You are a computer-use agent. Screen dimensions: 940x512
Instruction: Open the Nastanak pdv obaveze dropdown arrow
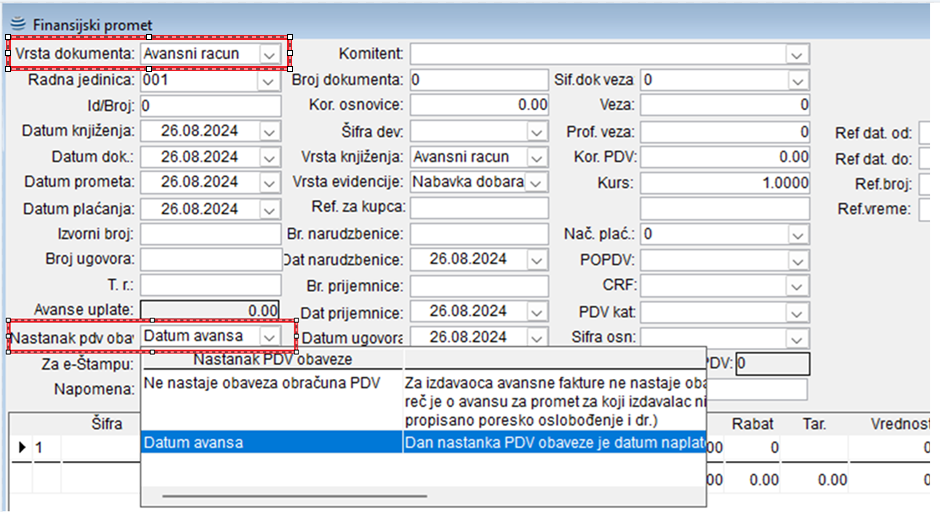(x=269, y=337)
